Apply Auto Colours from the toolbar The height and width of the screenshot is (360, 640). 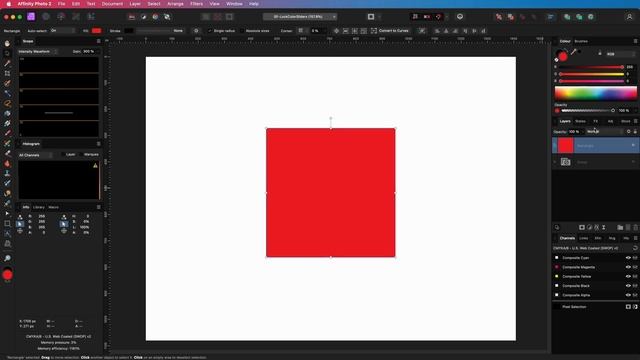click(155, 17)
